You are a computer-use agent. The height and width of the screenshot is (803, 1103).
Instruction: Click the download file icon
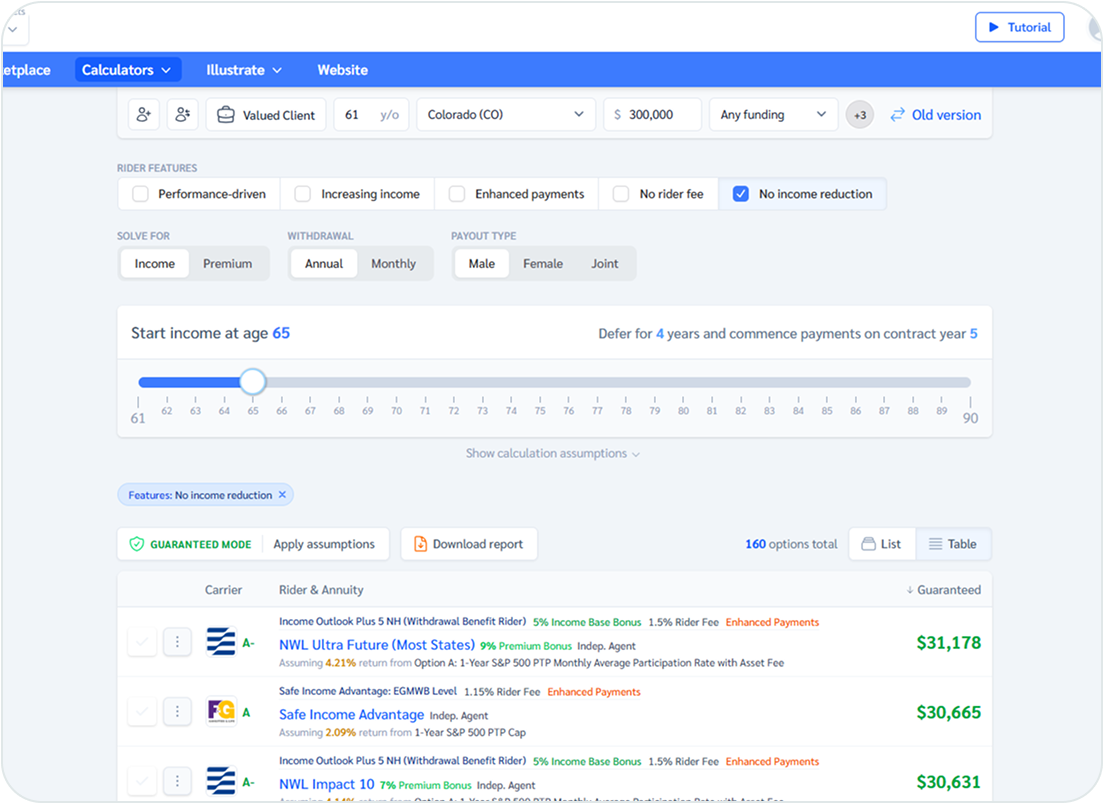[420, 544]
